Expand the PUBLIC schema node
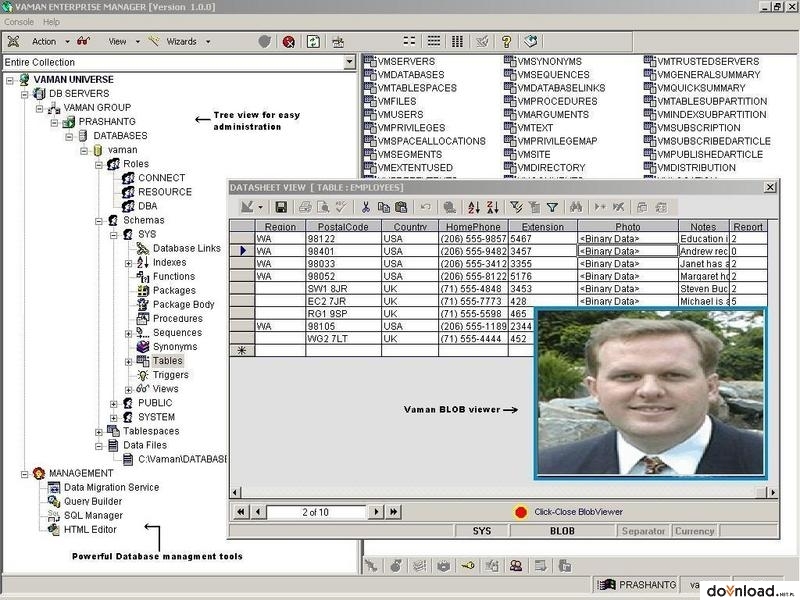Viewport: 800px width, 600px height. point(113,404)
